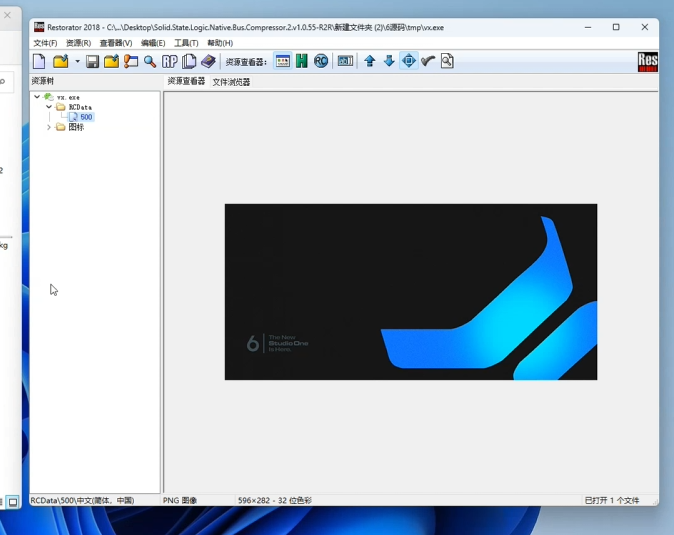Open the 帮助(H) menu
This screenshot has height=535, width=674.
pyautogui.click(x=220, y=43)
